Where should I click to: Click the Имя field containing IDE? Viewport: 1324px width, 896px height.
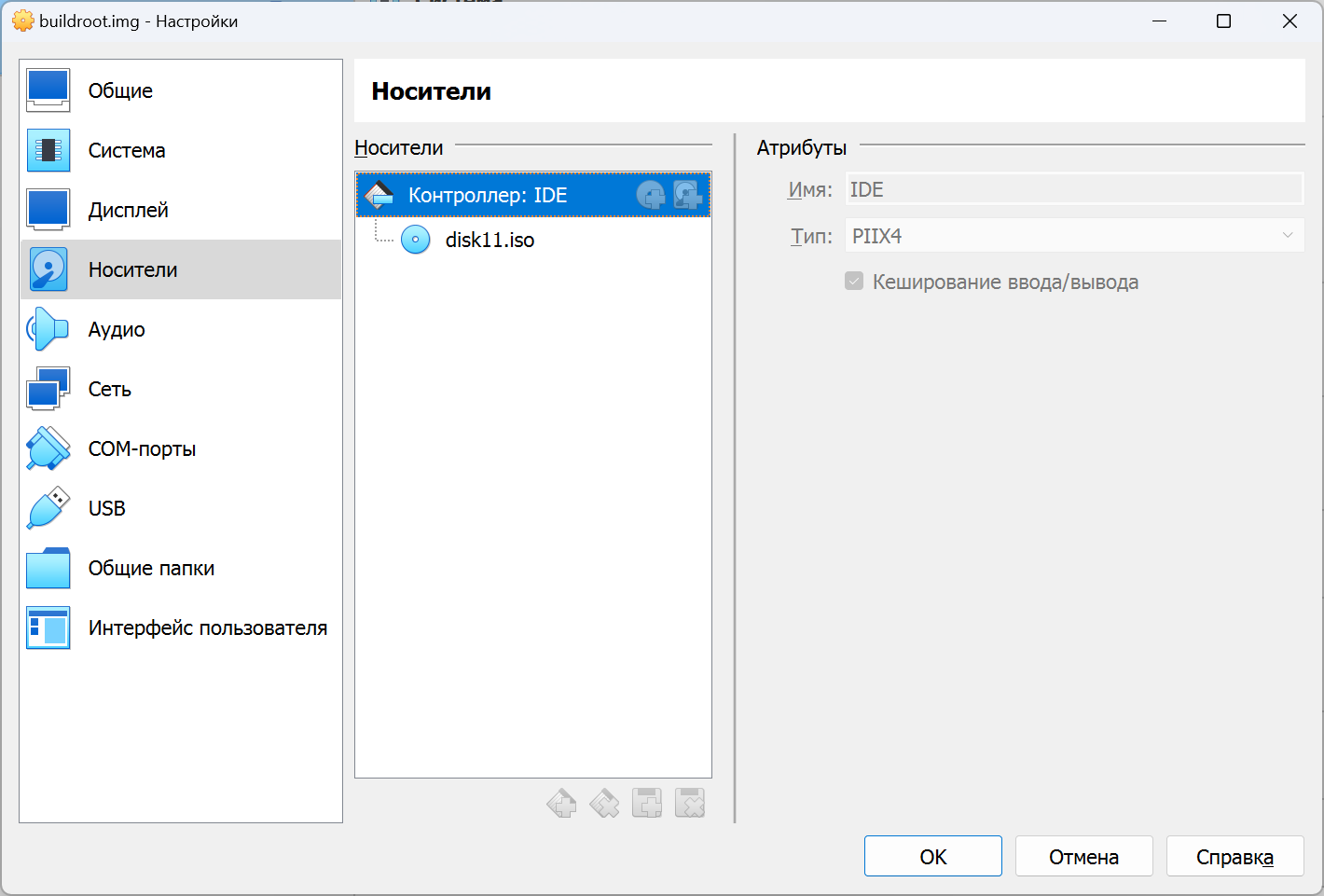1074,189
